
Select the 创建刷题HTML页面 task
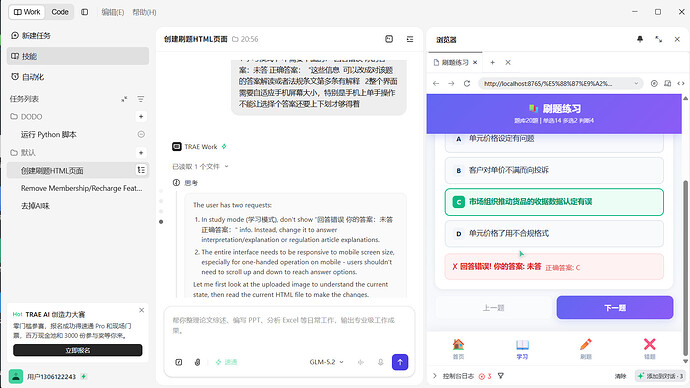(x=78, y=170)
